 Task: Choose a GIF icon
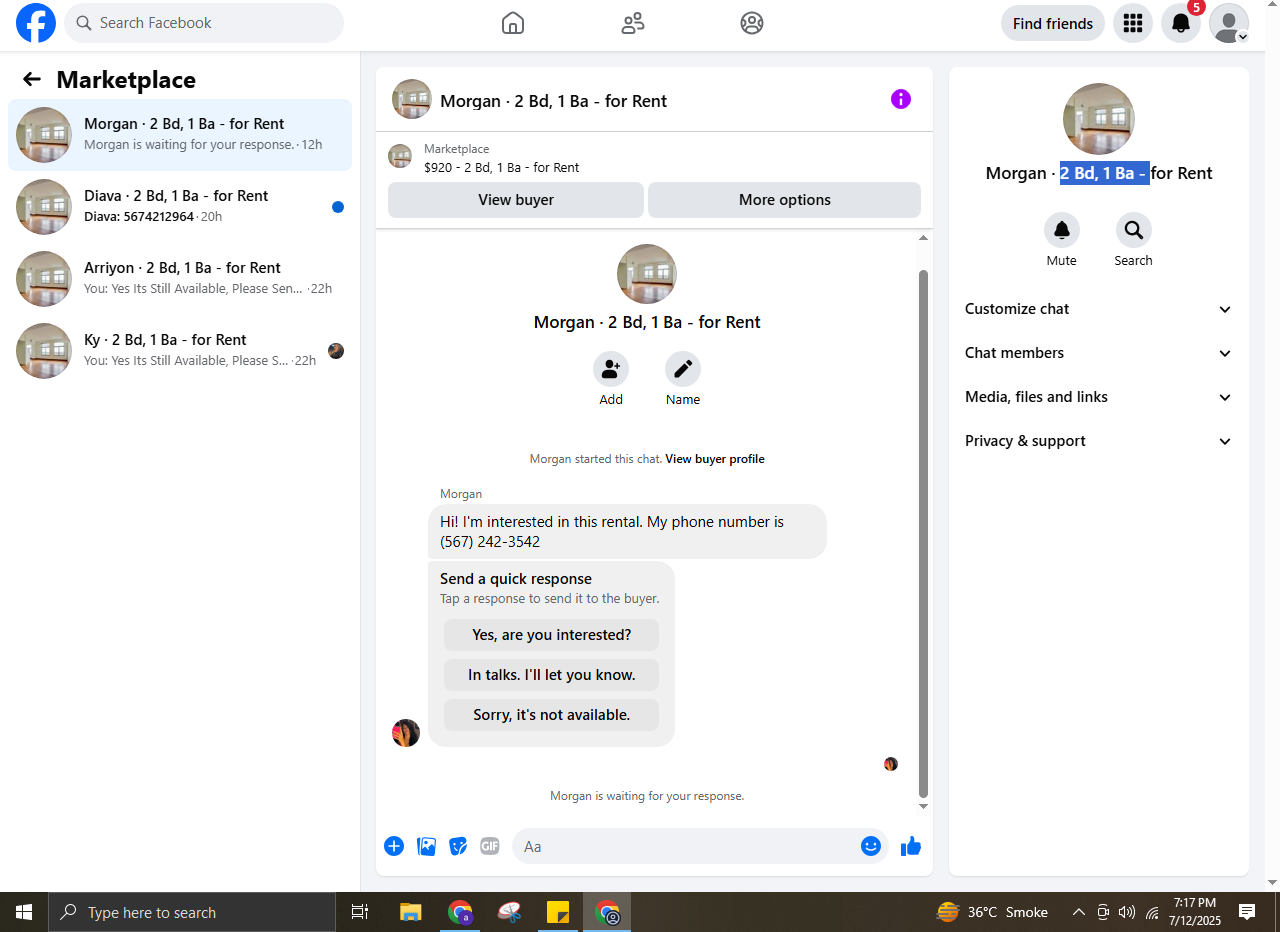489,846
